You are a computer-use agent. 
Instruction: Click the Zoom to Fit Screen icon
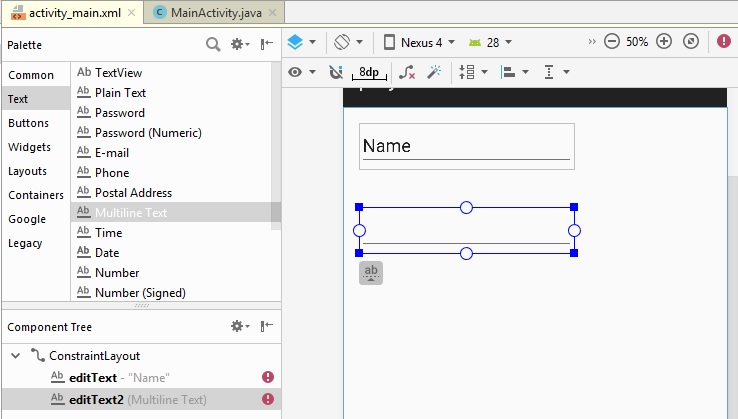[x=690, y=42]
